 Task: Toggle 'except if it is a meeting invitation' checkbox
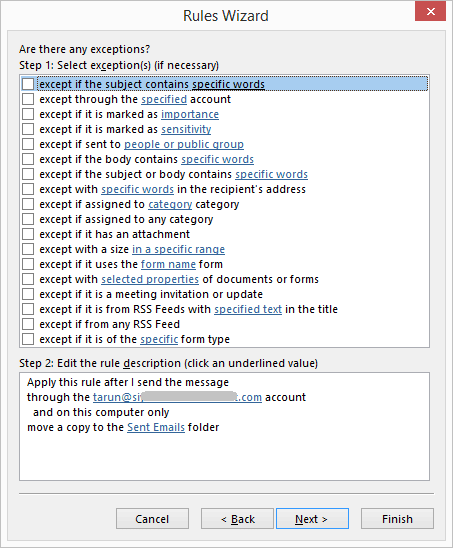coord(28,294)
